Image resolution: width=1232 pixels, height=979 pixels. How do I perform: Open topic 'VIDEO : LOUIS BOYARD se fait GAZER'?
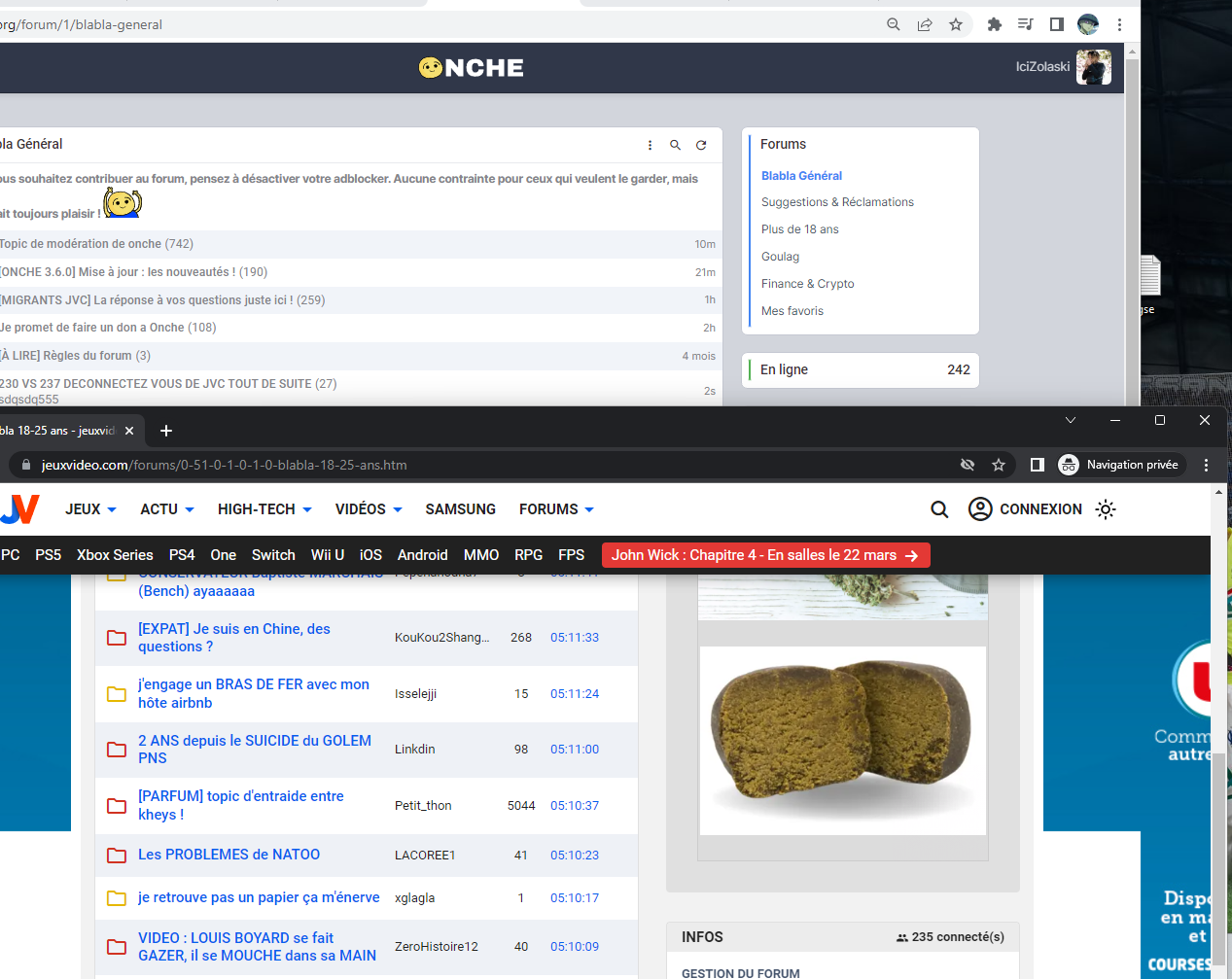(x=257, y=947)
